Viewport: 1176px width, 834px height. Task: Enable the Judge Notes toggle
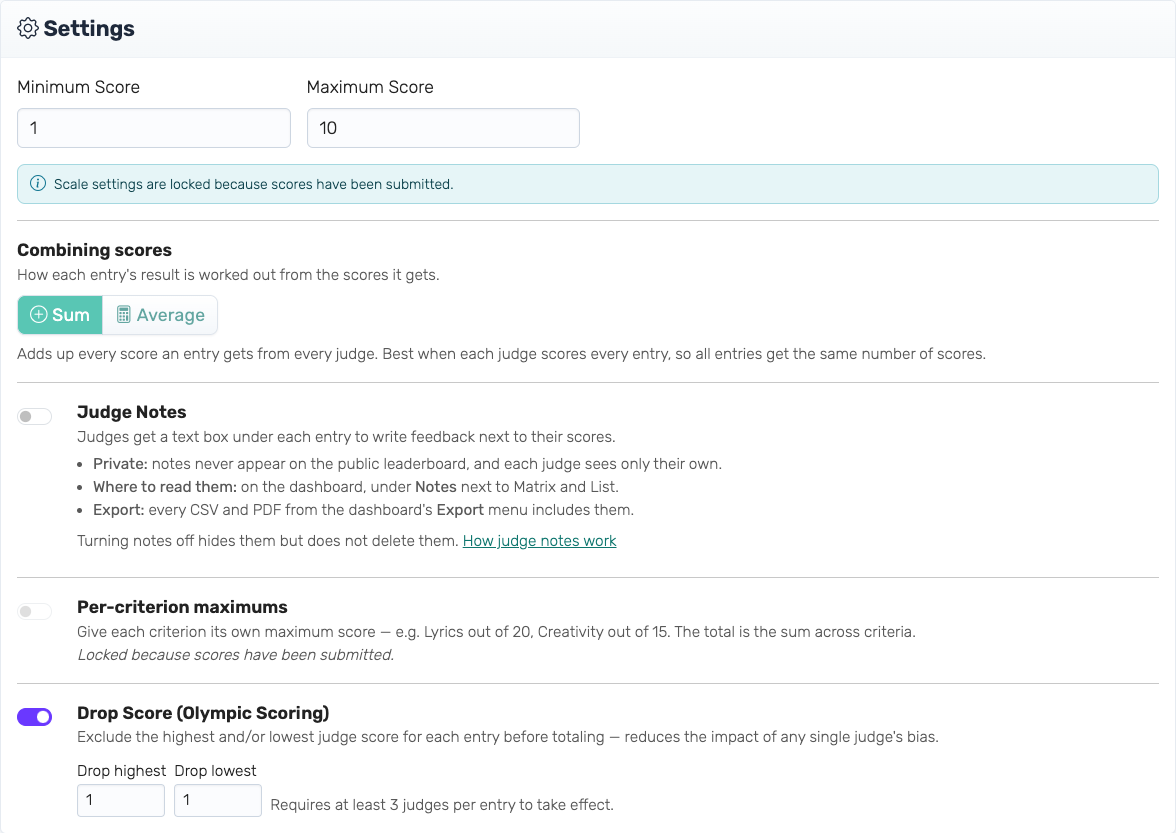click(34, 416)
